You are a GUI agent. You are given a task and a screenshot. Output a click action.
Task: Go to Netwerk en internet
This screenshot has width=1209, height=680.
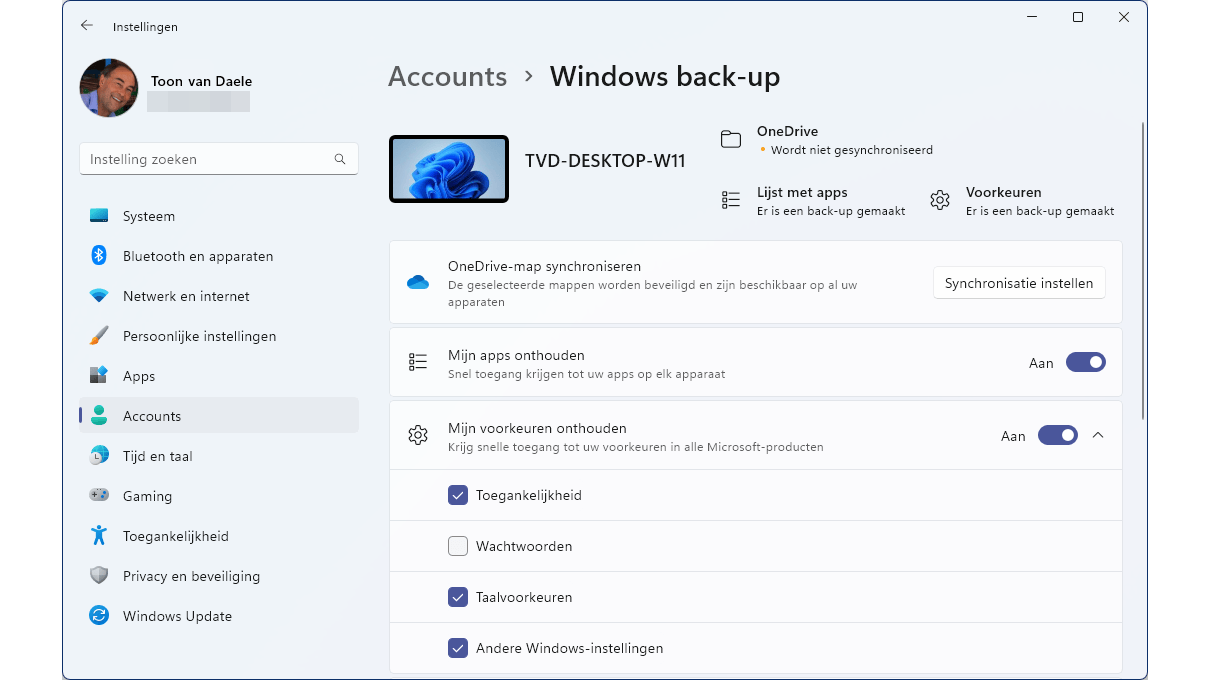click(186, 296)
